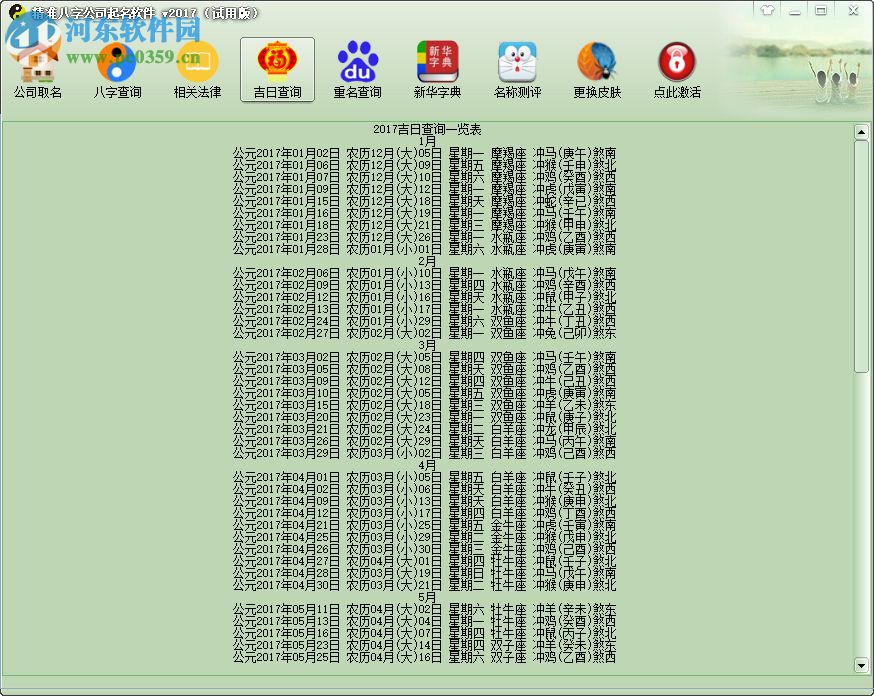The width and height of the screenshot is (874, 696).
Task: Select row 公元2017年03月26日
Action: point(425,441)
